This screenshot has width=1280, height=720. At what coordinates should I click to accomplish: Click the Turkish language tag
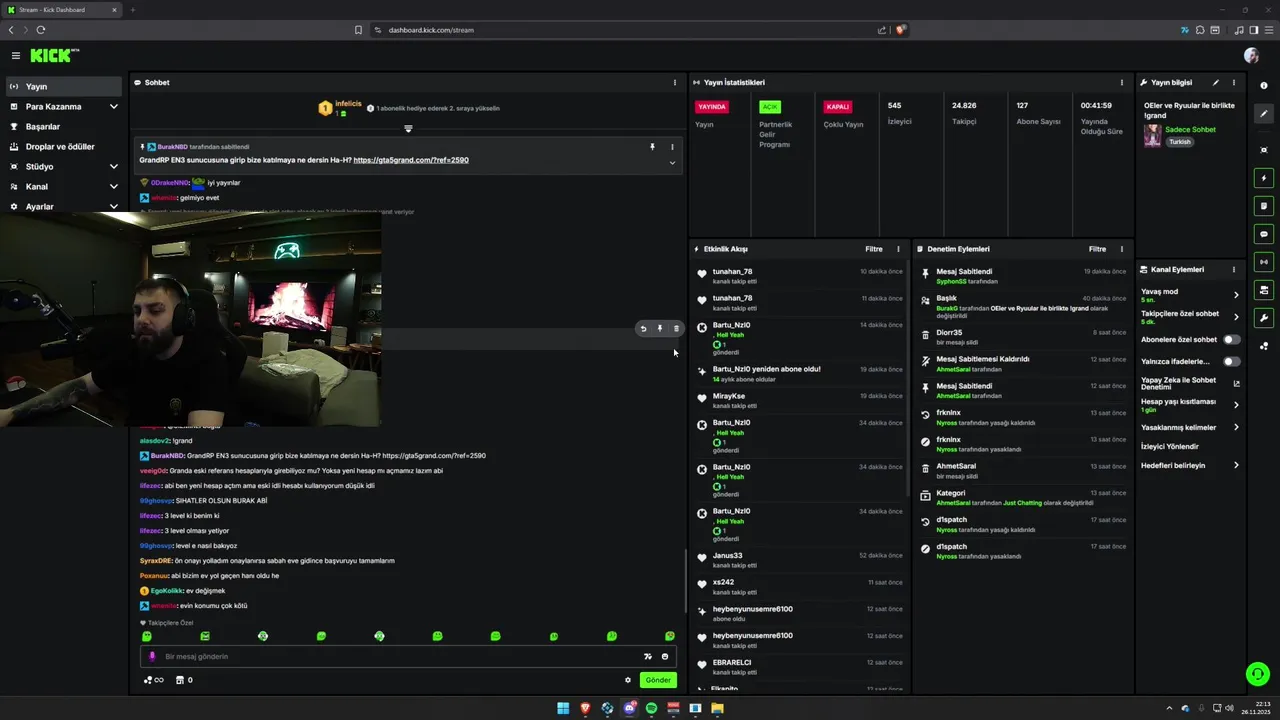[x=1180, y=142]
